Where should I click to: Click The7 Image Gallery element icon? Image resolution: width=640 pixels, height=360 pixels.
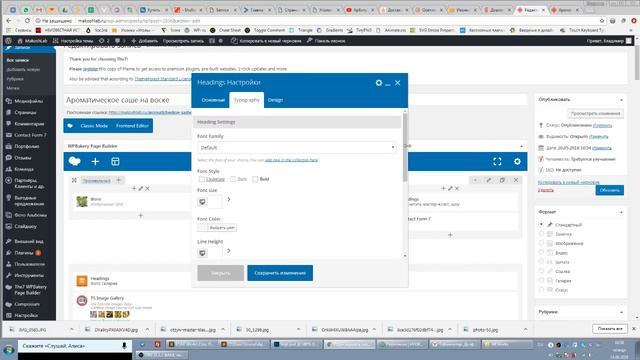pos(82,301)
